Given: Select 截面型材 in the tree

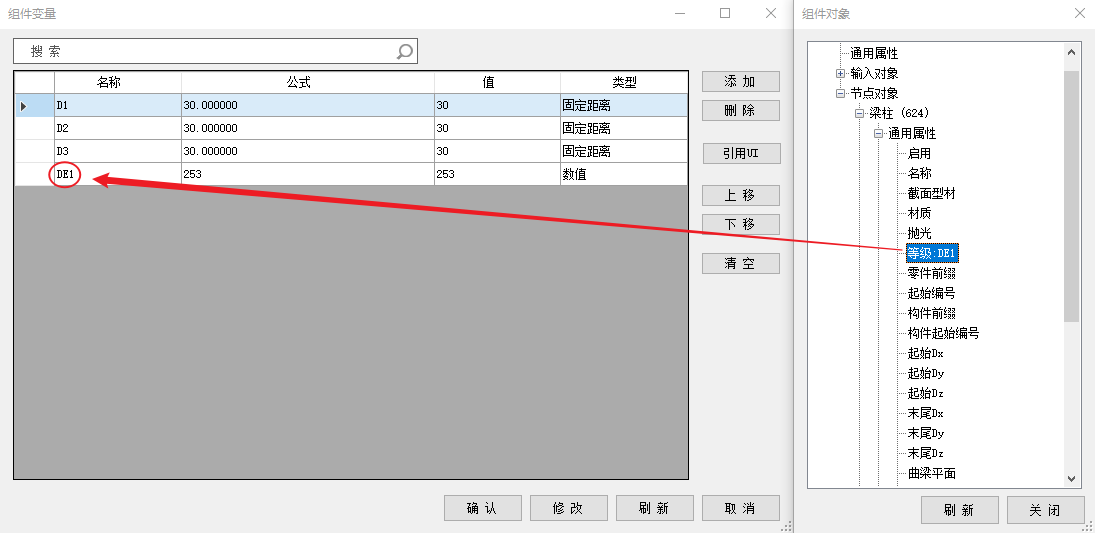Looking at the screenshot, I should (x=931, y=193).
